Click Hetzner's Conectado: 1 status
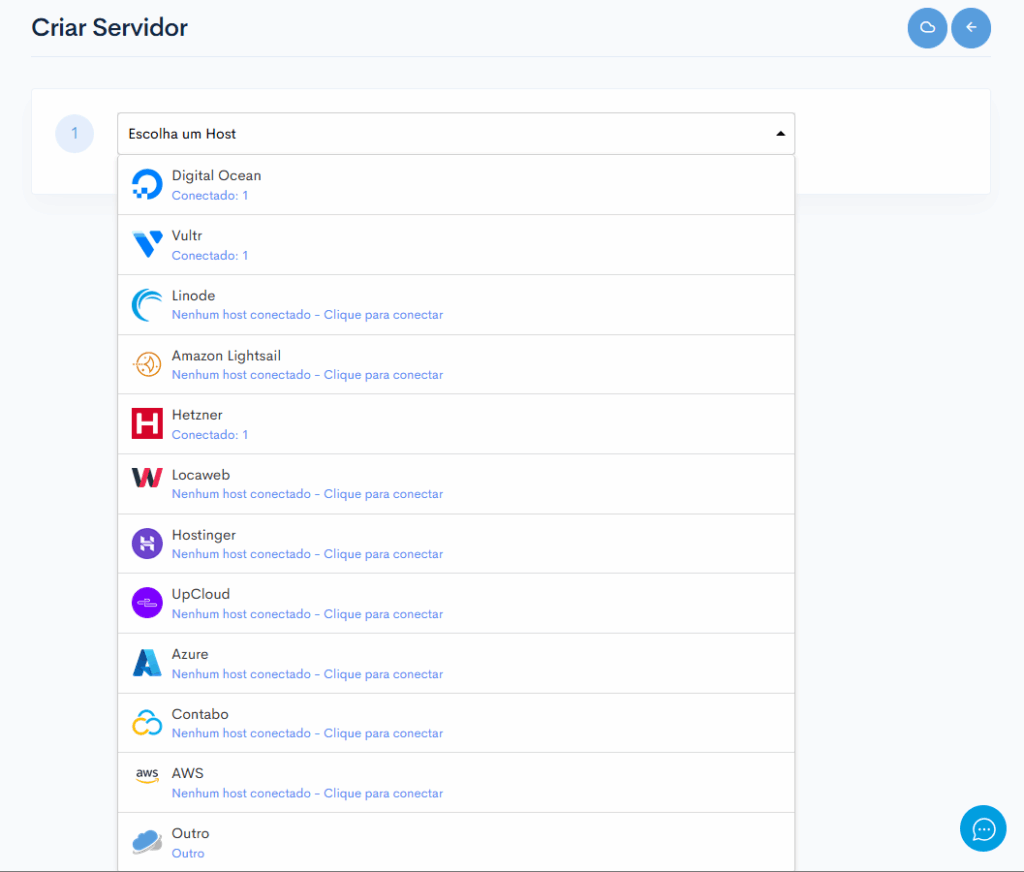 tap(210, 434)
